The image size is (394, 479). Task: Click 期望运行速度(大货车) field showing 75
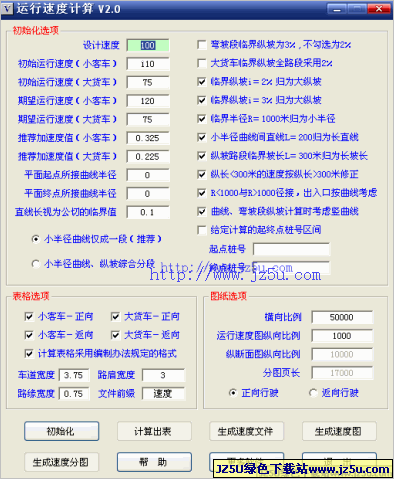[x=148, y=119]
